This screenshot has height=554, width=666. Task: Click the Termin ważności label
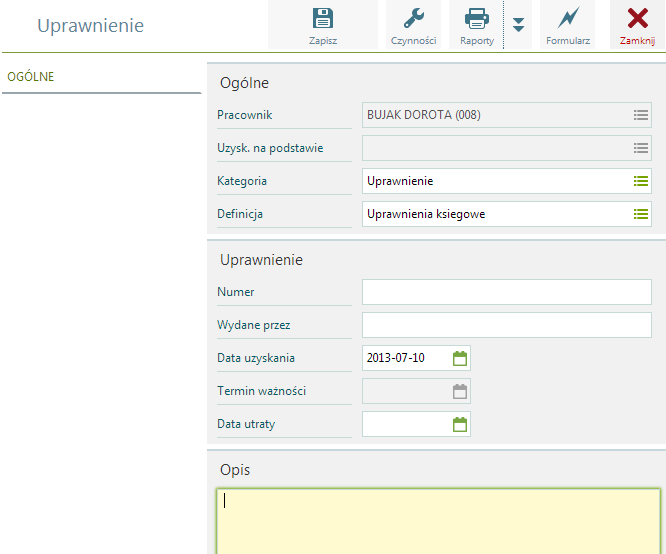pyautogui.click(x=261, y=391)
